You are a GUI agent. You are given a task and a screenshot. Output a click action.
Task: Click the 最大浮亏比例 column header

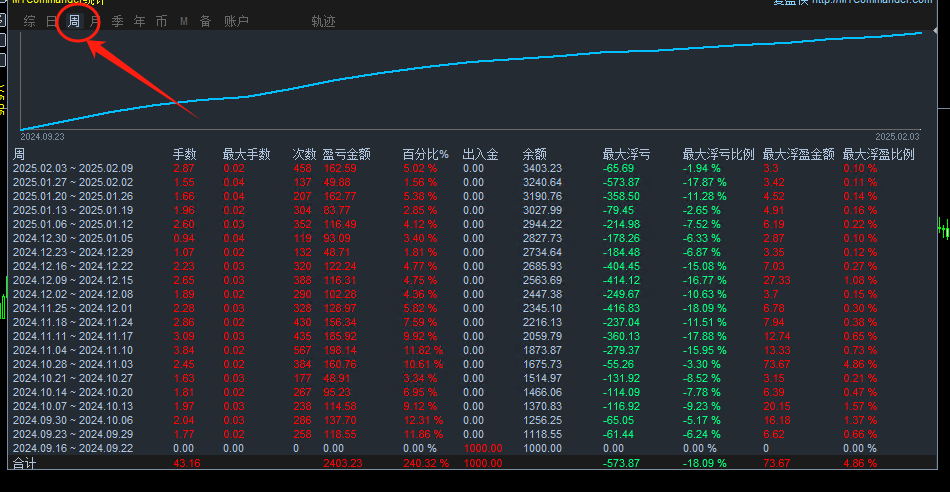coord(719,155)
